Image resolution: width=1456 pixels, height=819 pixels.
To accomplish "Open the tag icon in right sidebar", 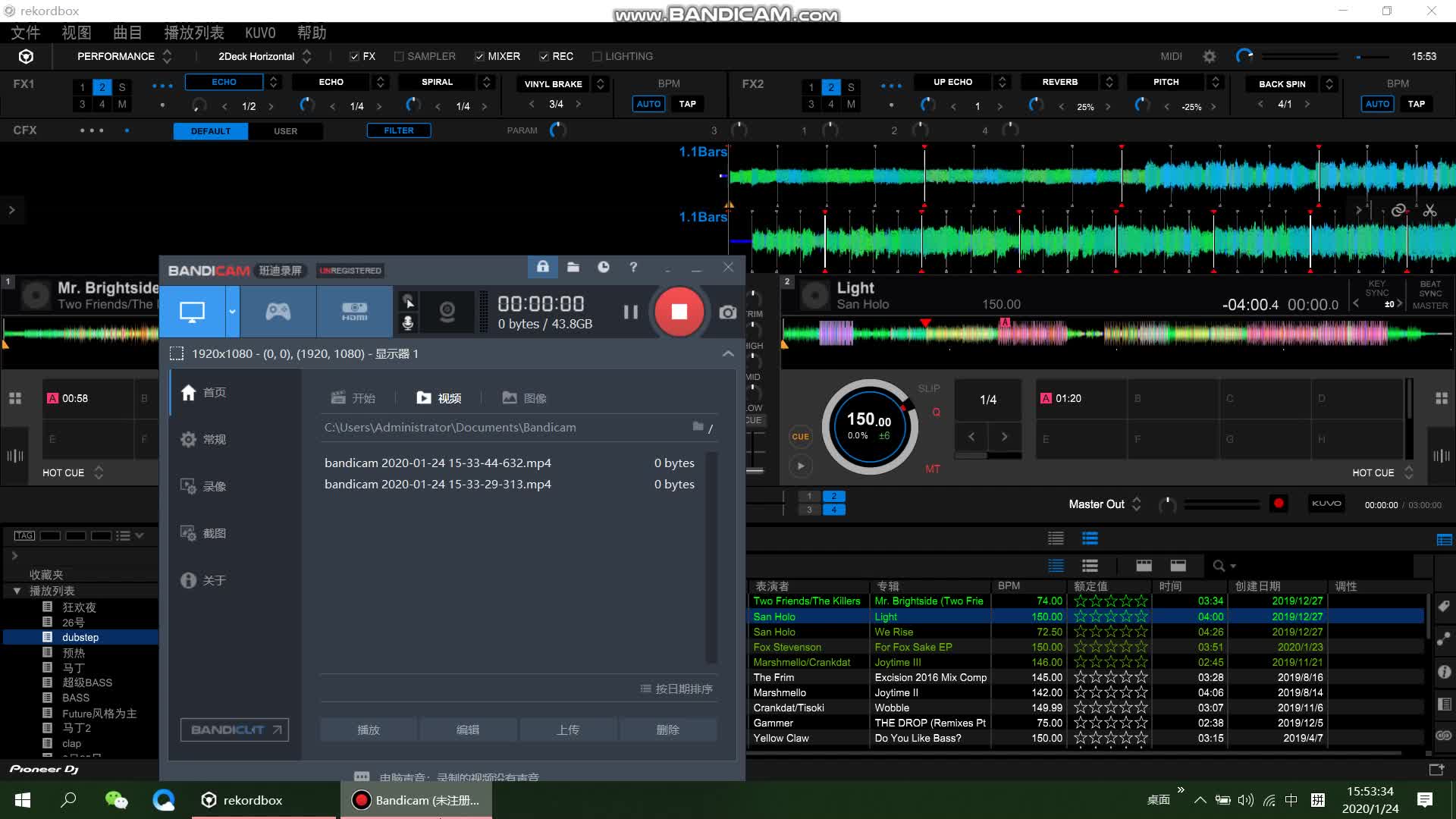I will (1444, 605).
